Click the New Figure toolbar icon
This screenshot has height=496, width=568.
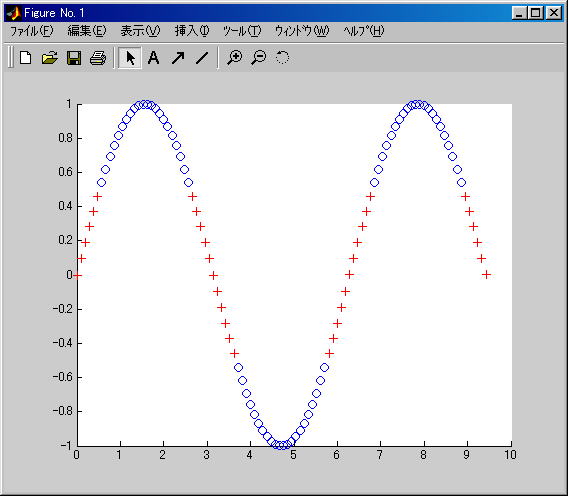point(25,58)
